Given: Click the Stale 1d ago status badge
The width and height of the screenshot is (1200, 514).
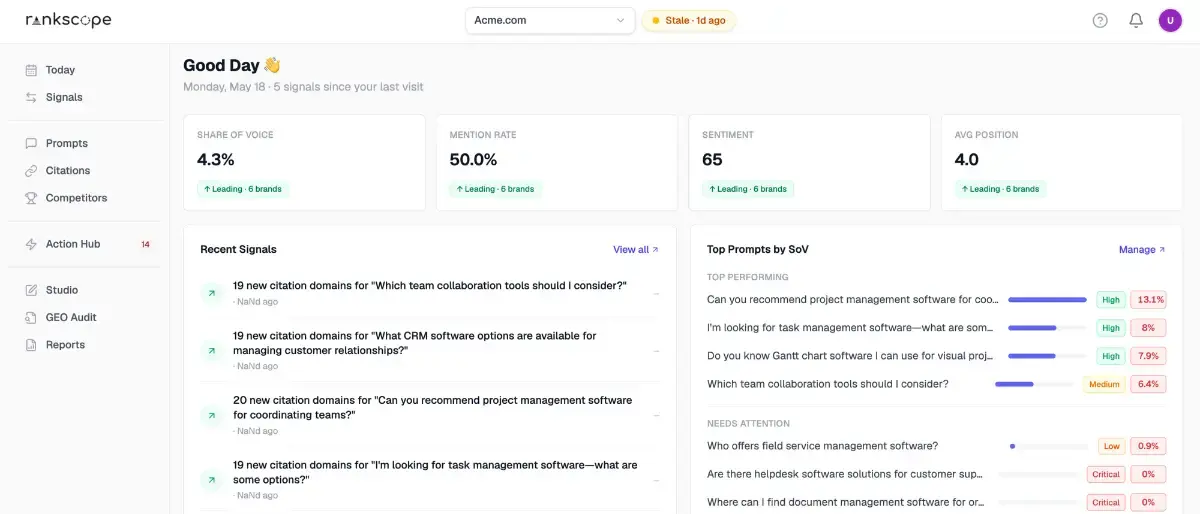Looking at the screenshot, I should (689, 20).
